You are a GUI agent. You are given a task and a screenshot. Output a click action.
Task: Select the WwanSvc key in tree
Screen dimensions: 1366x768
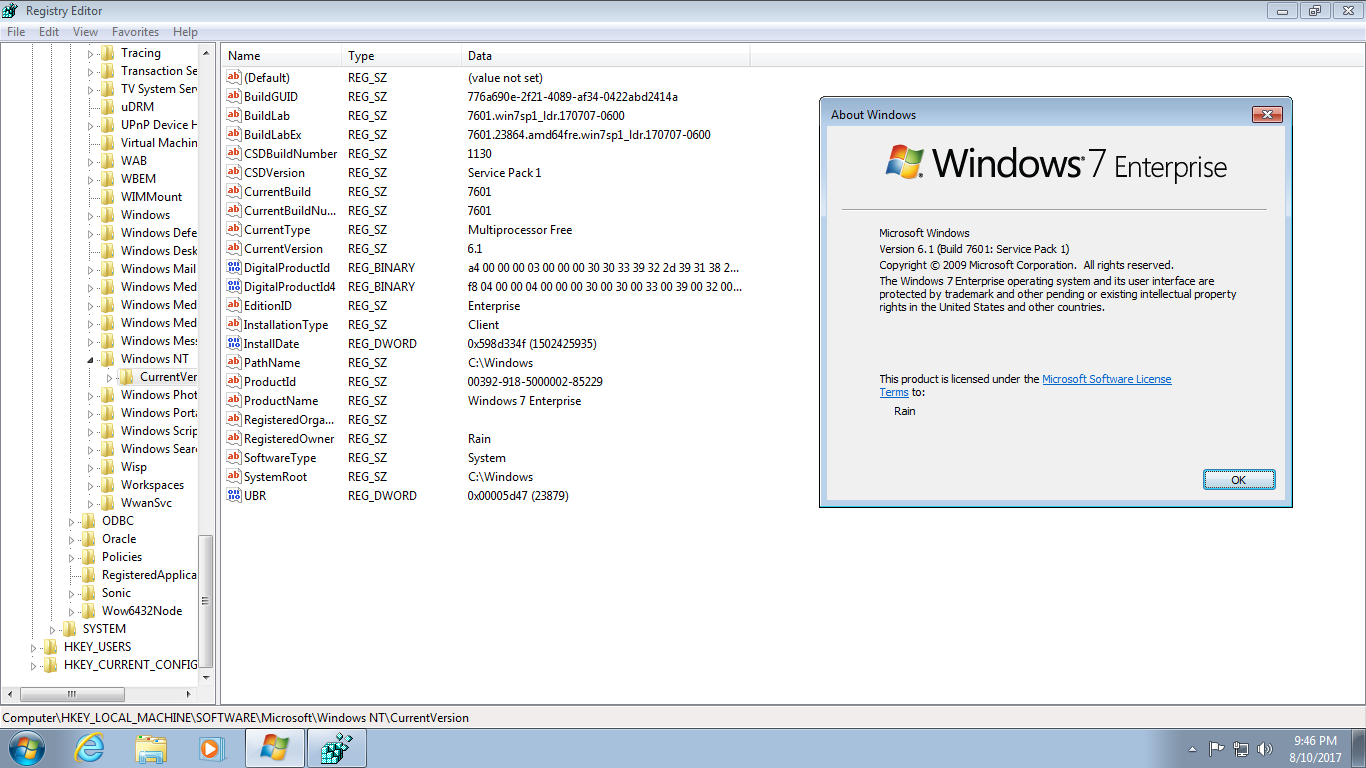coord(147,503)
